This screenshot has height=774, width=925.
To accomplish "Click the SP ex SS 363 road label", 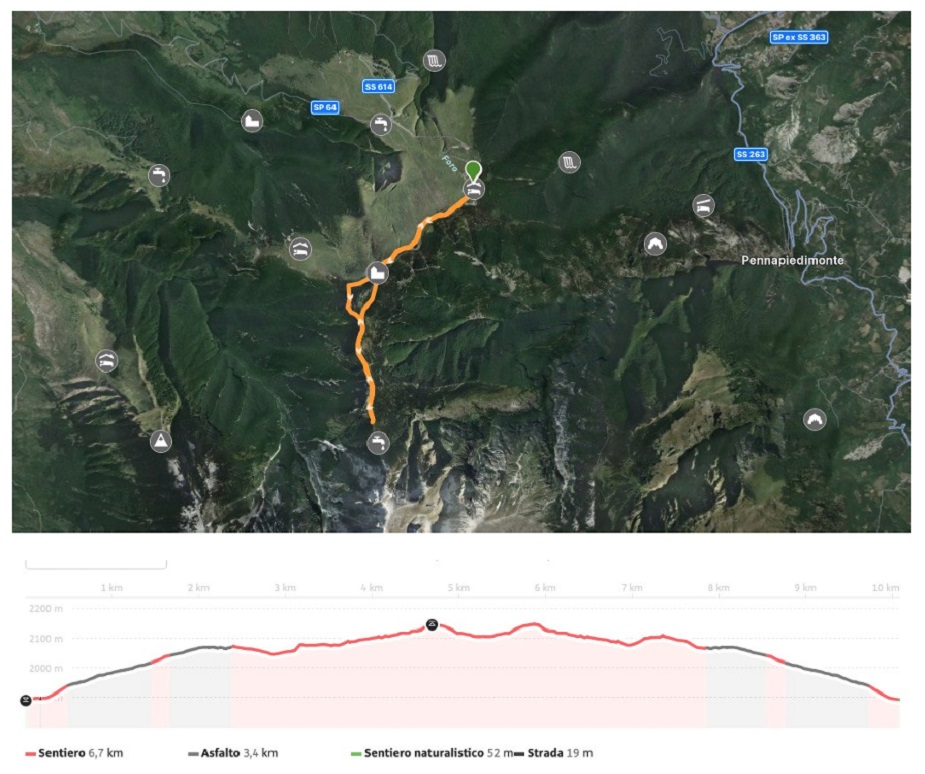I will tap(799, 37).
